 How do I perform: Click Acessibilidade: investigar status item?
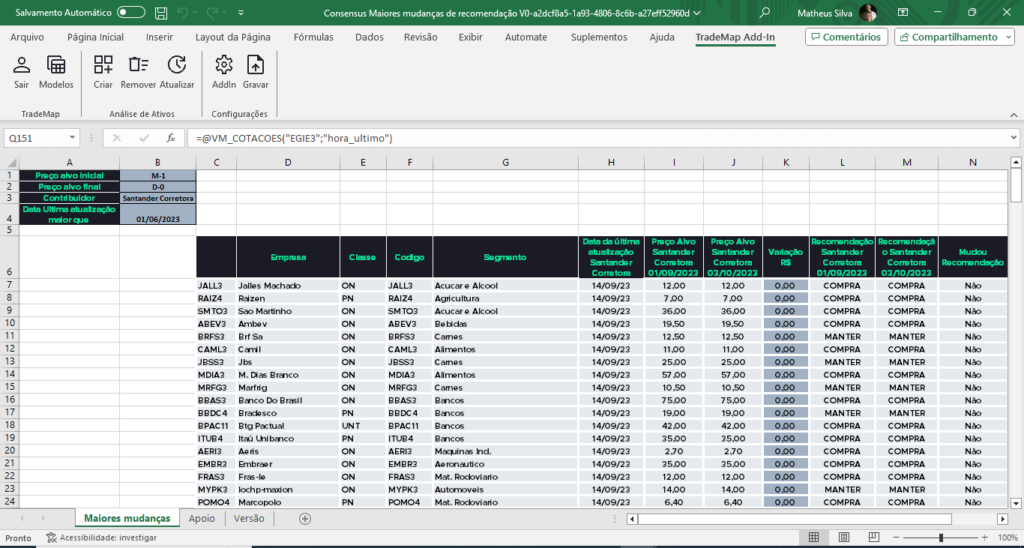[x=101, y=538]
